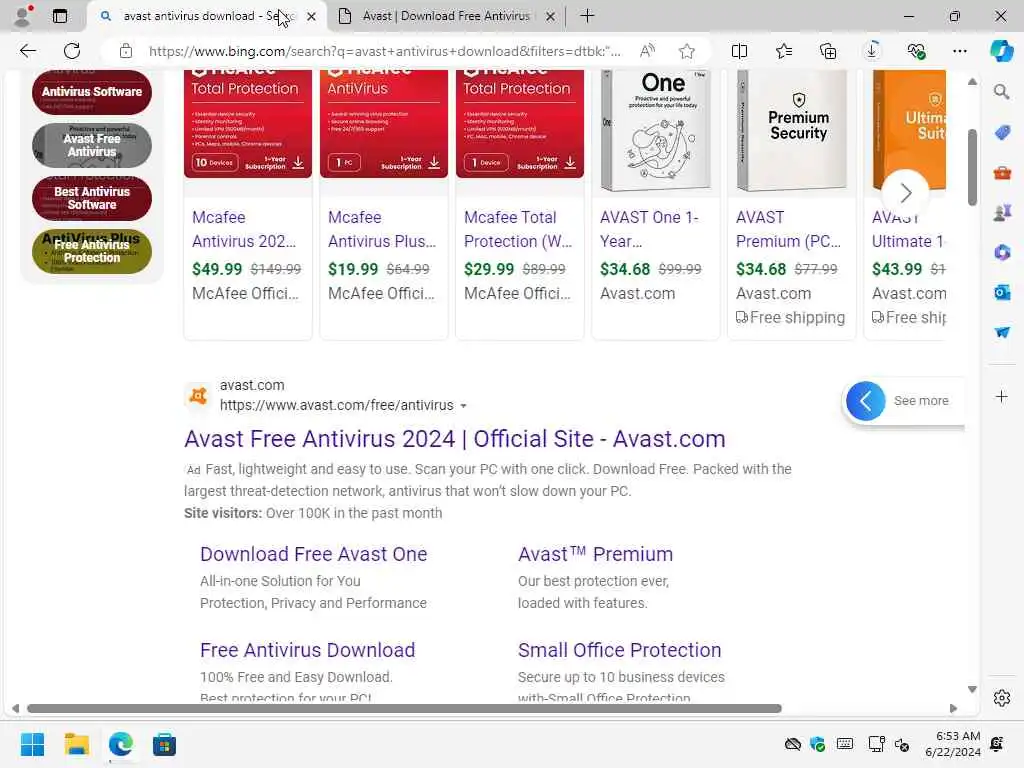Viewport: 1024px width, 768px height.
Task: Switch to Avast Download Free Antivirus tab
Action: [446, 16]
